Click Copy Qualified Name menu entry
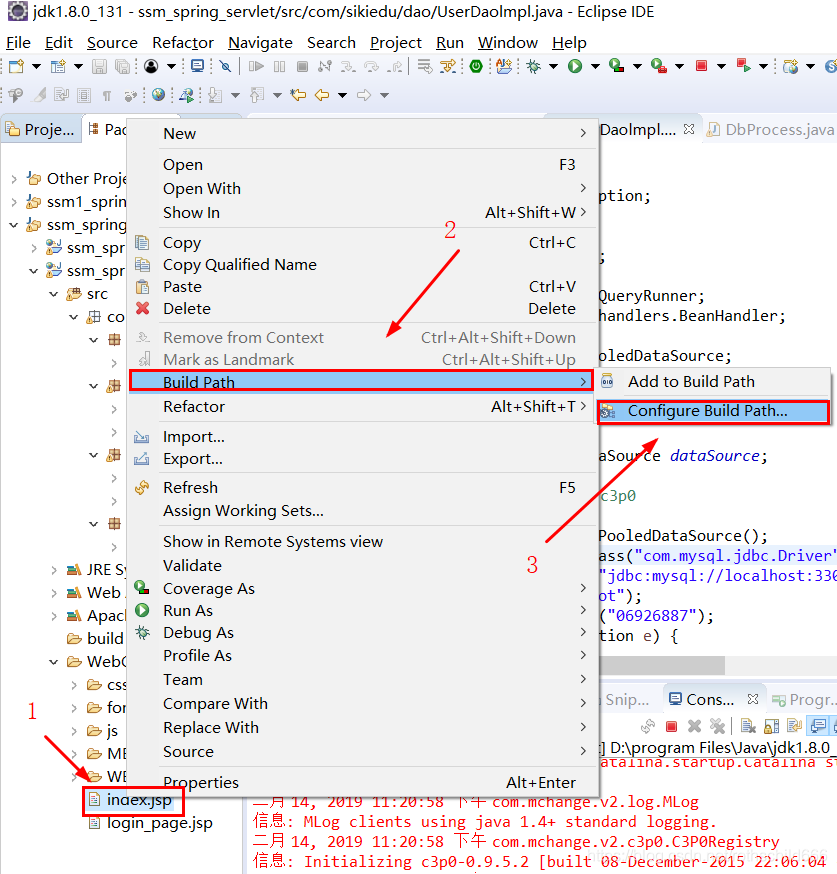The height and width of the screenshot is (874, 837). pos(363,265)
